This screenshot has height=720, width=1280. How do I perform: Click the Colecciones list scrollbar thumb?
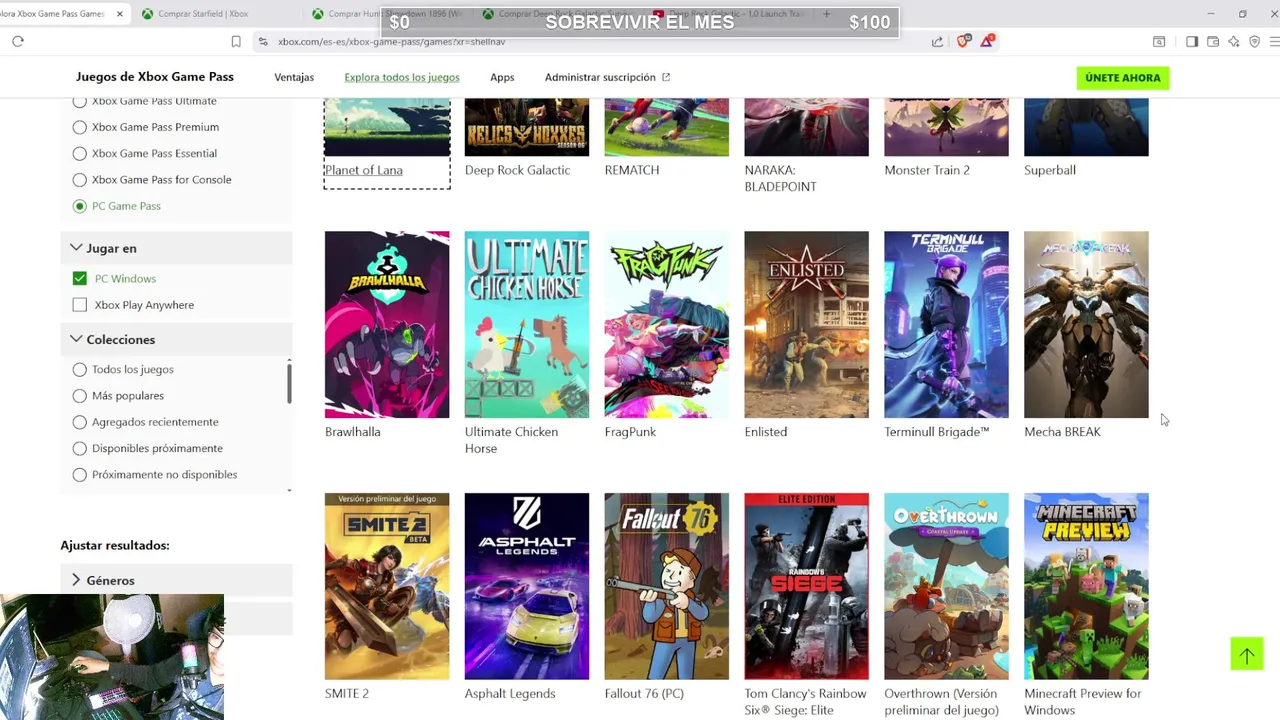289,384
